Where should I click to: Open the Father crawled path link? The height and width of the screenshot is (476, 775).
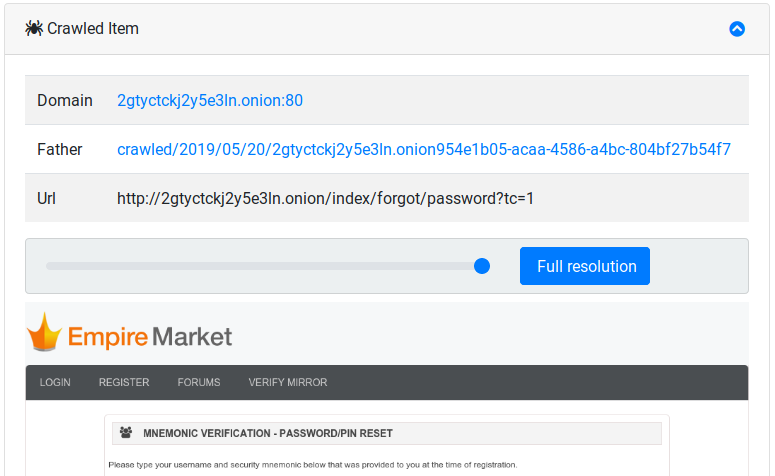[423, 149]
